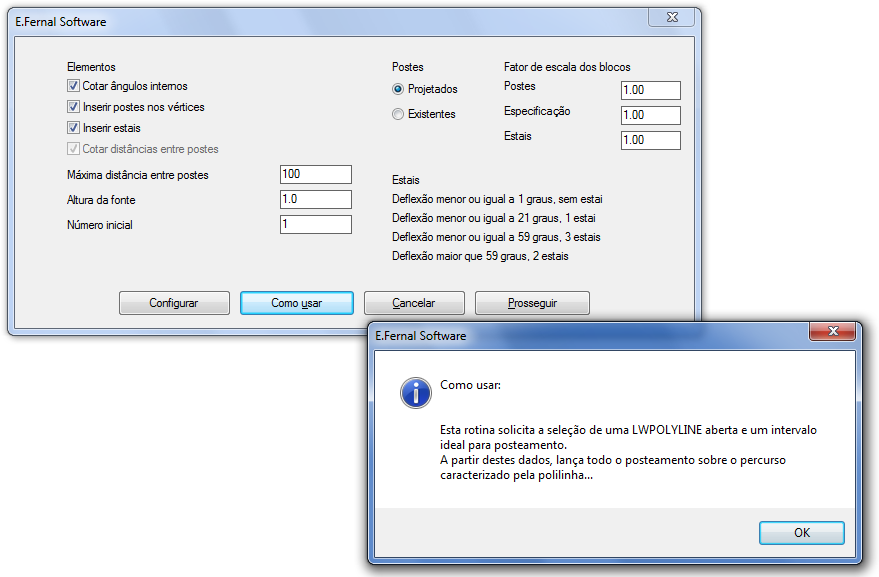
Task: Toggle Inserir postes nos vértices checkbox
Action: pos(73,107)
